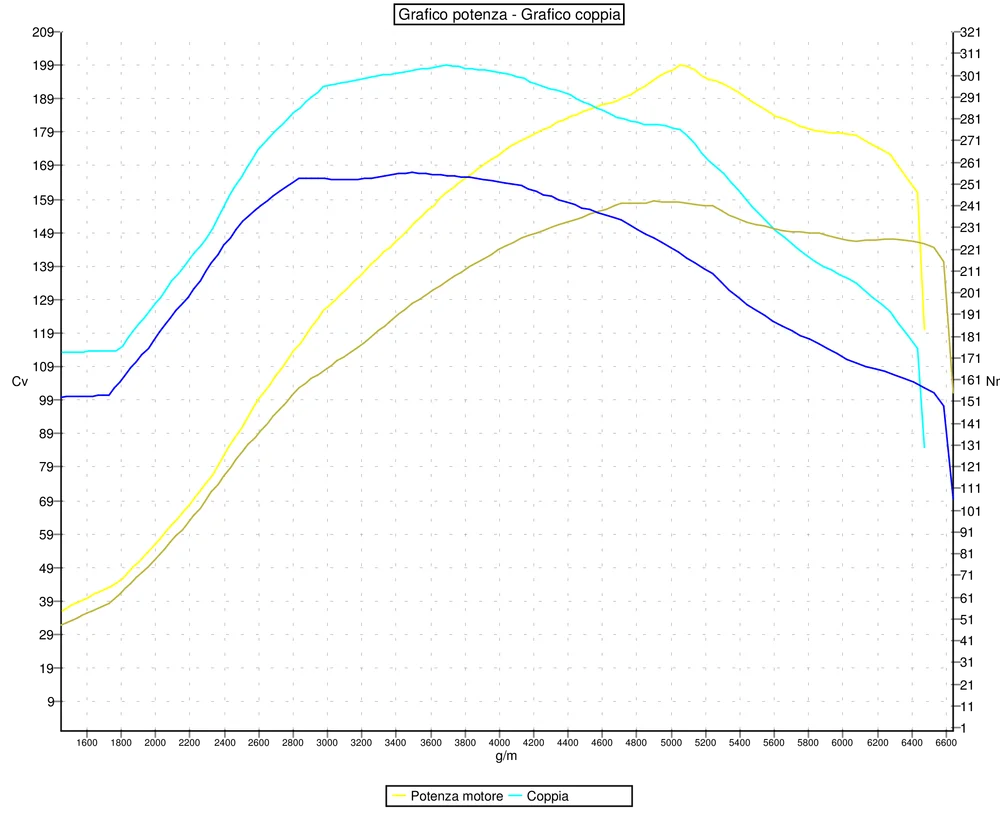The image size is (1000, 822).
Task: Toggle the Coppia series in the legend
Action: (x=550, y=797)
